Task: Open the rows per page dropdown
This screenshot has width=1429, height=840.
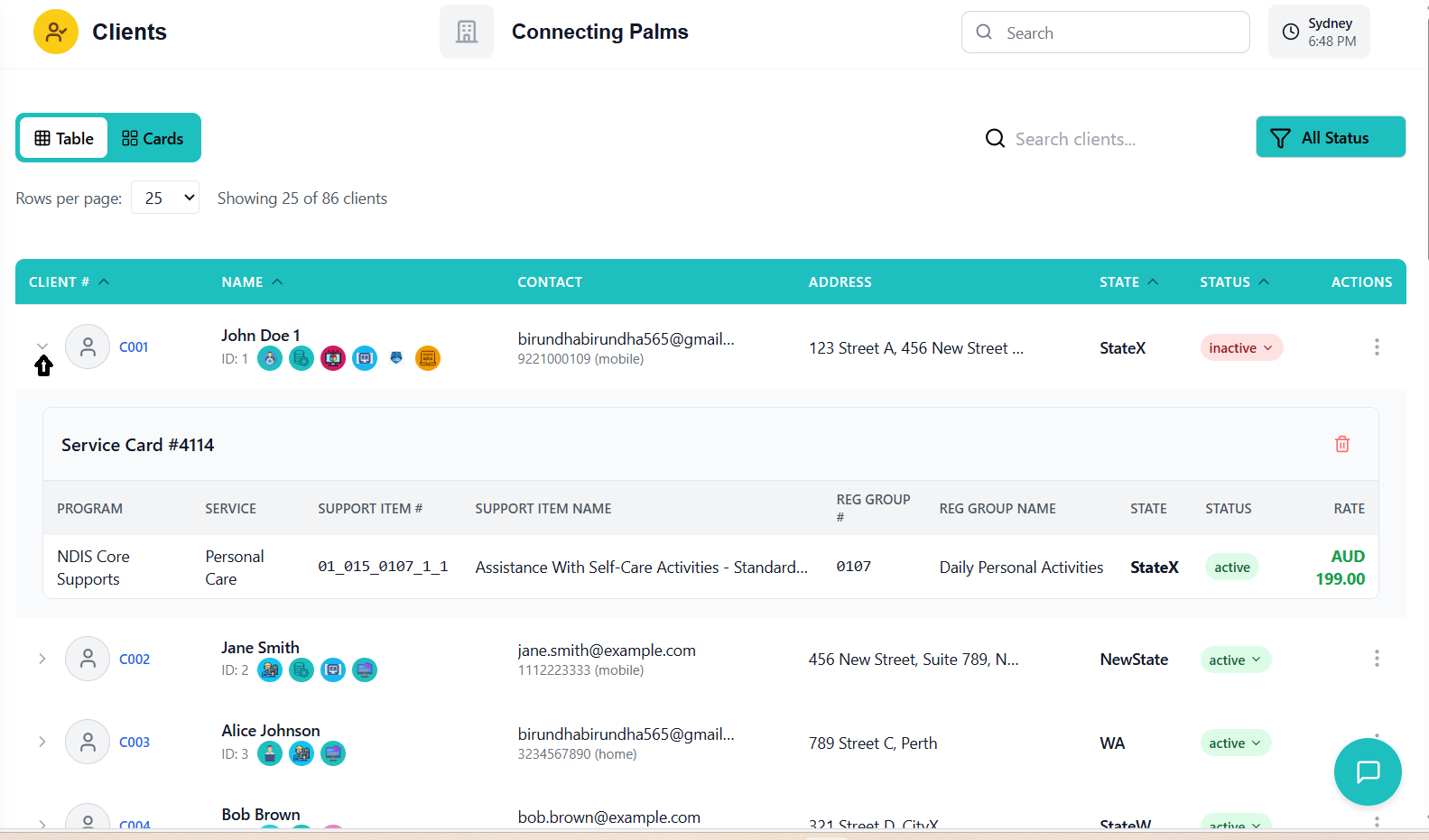Action: click(x=165, y=198)
